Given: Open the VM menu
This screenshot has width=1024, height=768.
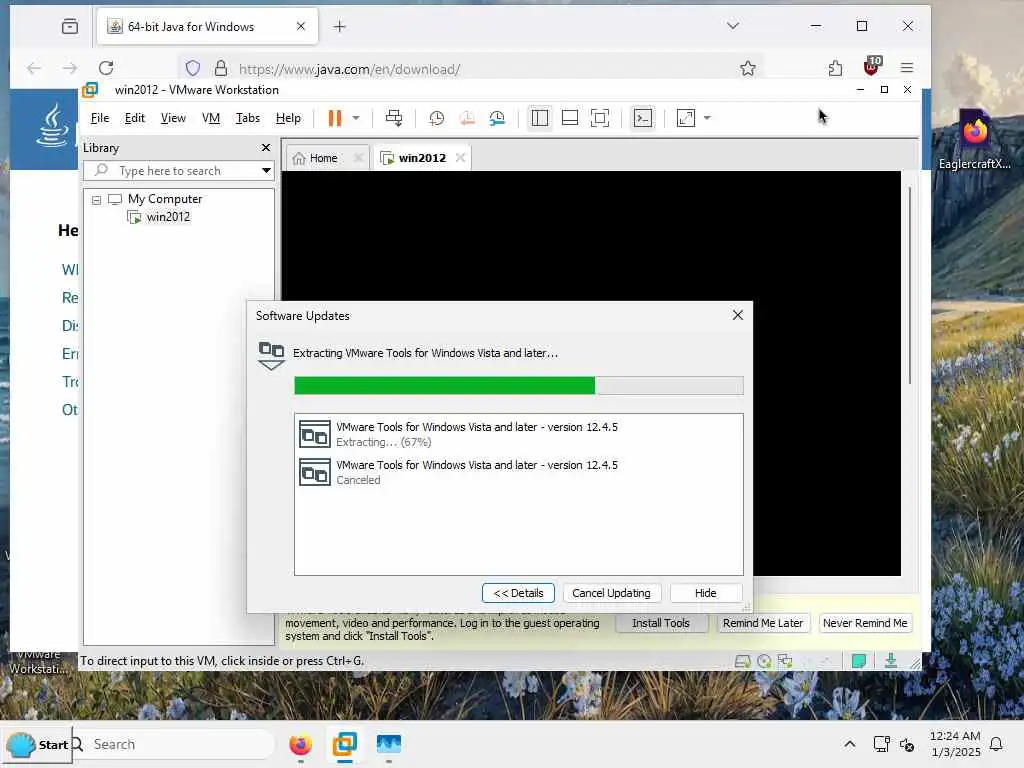Looking at the screenshot, I should (x=210, y=118).
